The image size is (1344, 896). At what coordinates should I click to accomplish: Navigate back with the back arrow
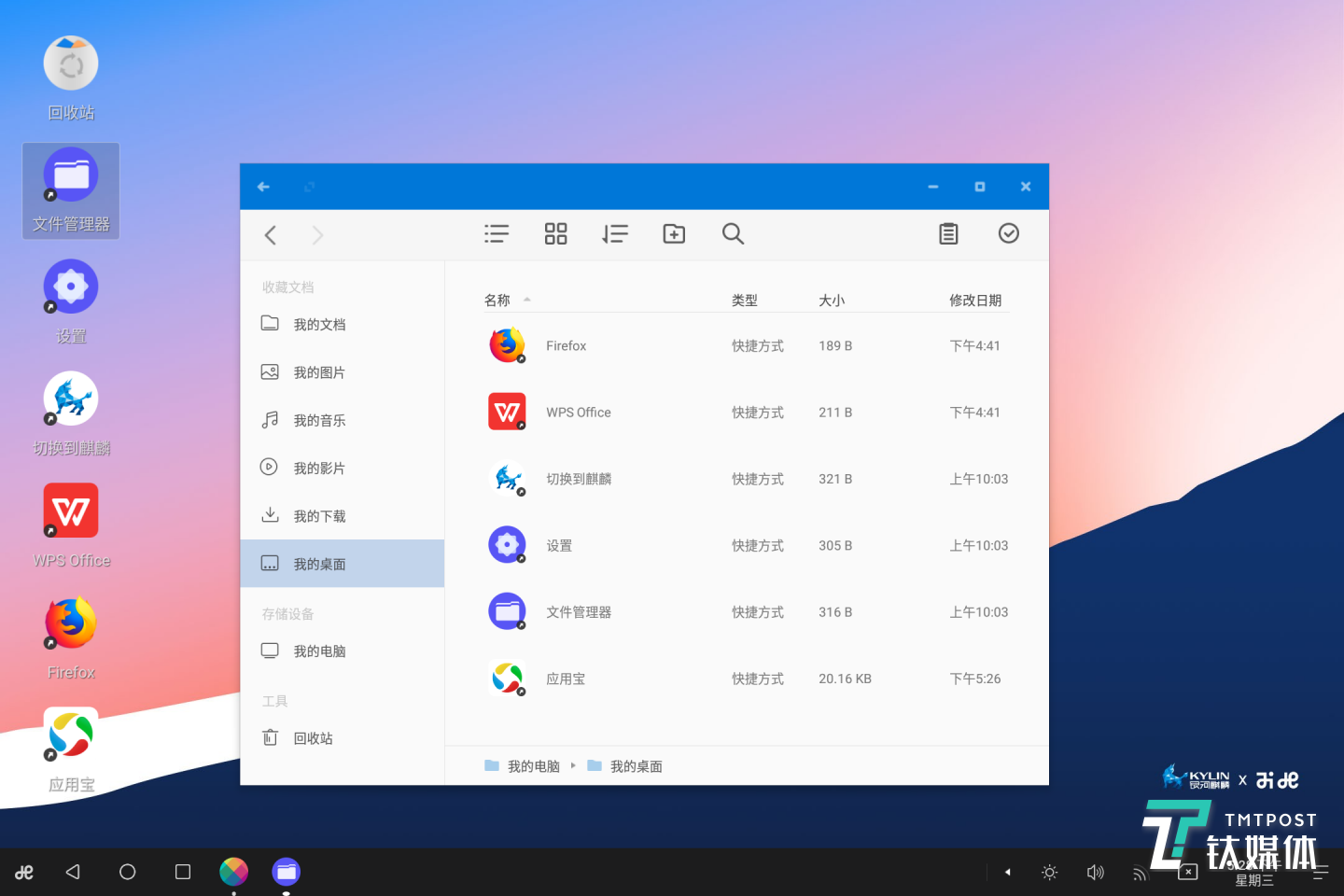point(270,234)
